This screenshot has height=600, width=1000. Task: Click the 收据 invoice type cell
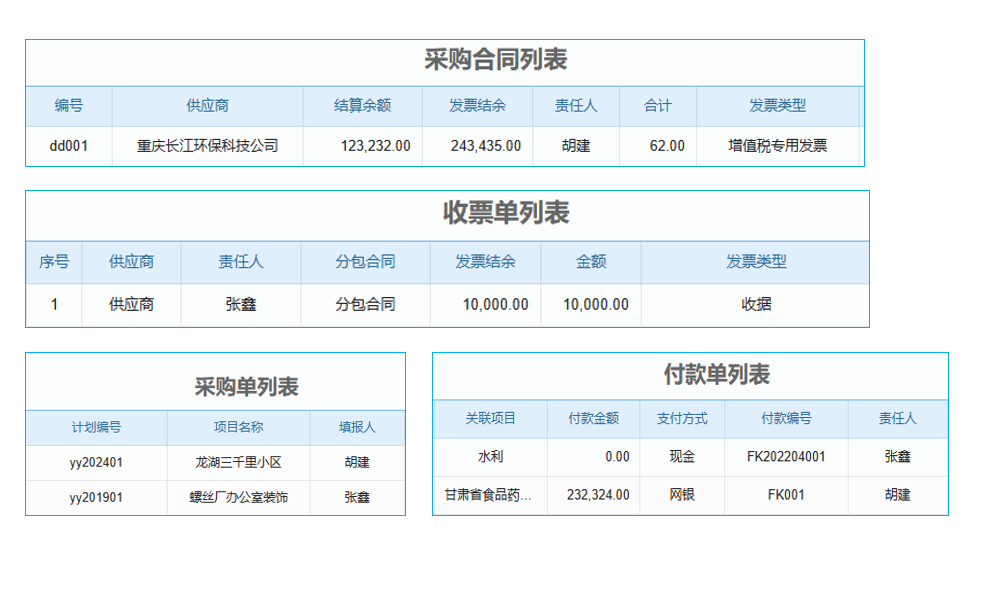755,305
